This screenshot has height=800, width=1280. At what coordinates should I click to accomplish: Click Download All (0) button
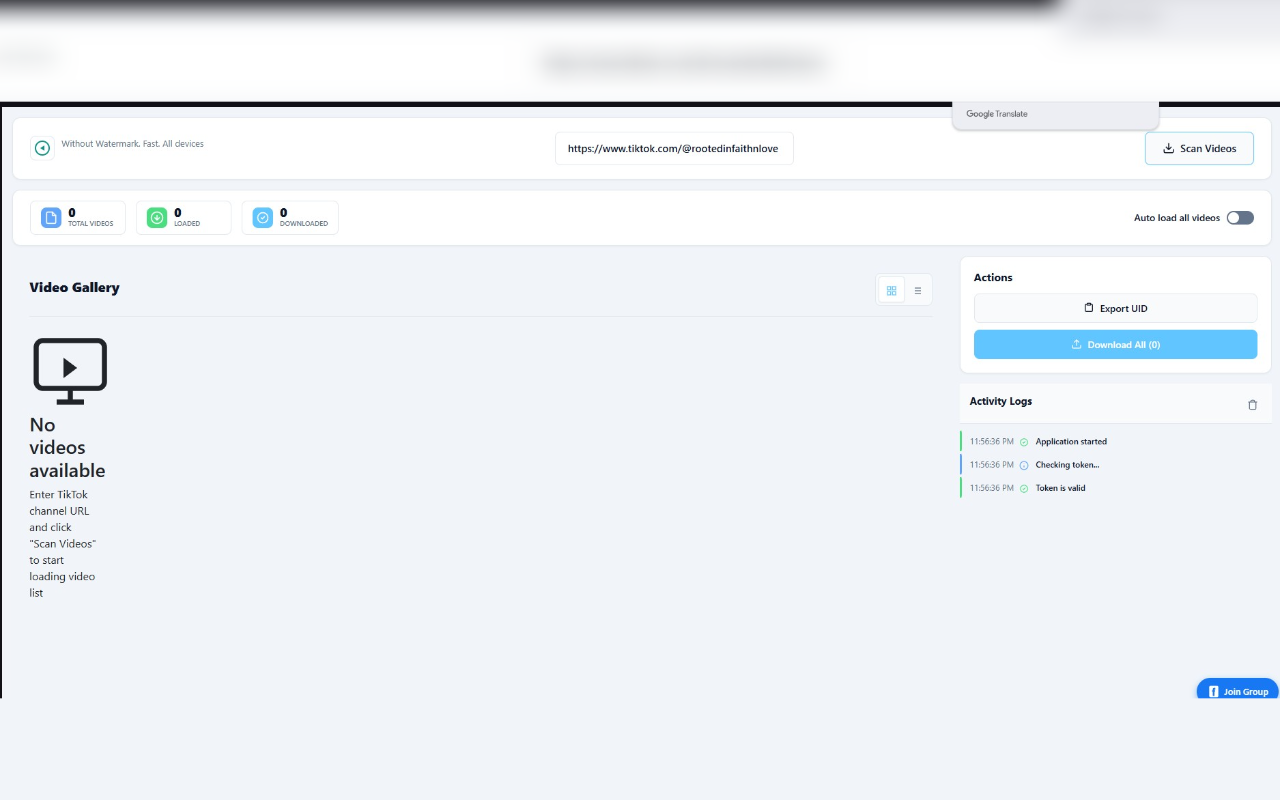(1115, 344)
